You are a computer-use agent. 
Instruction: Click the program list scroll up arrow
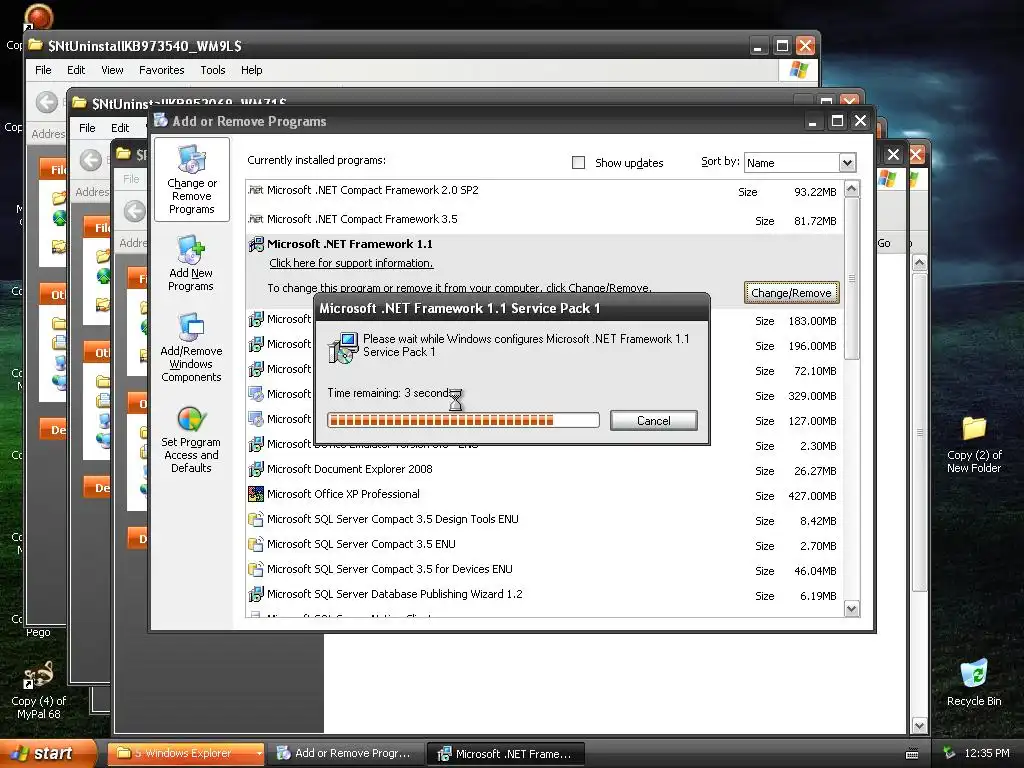[x=852, y=189]
